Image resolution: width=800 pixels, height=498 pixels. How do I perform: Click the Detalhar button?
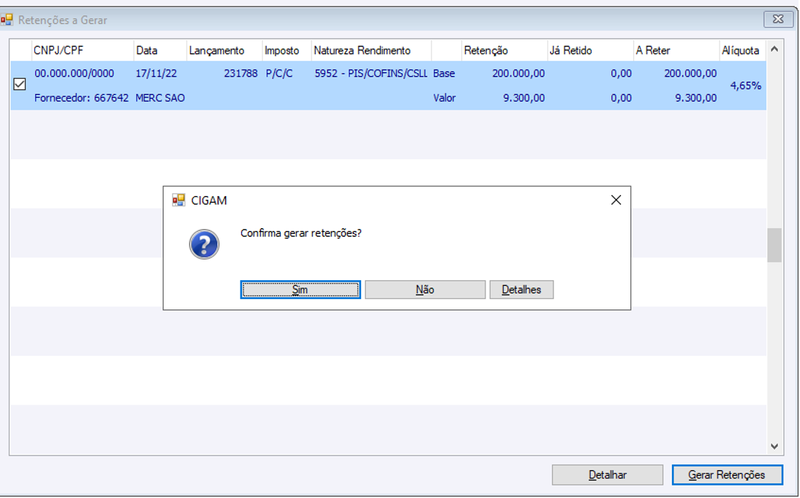coord(607,475)
